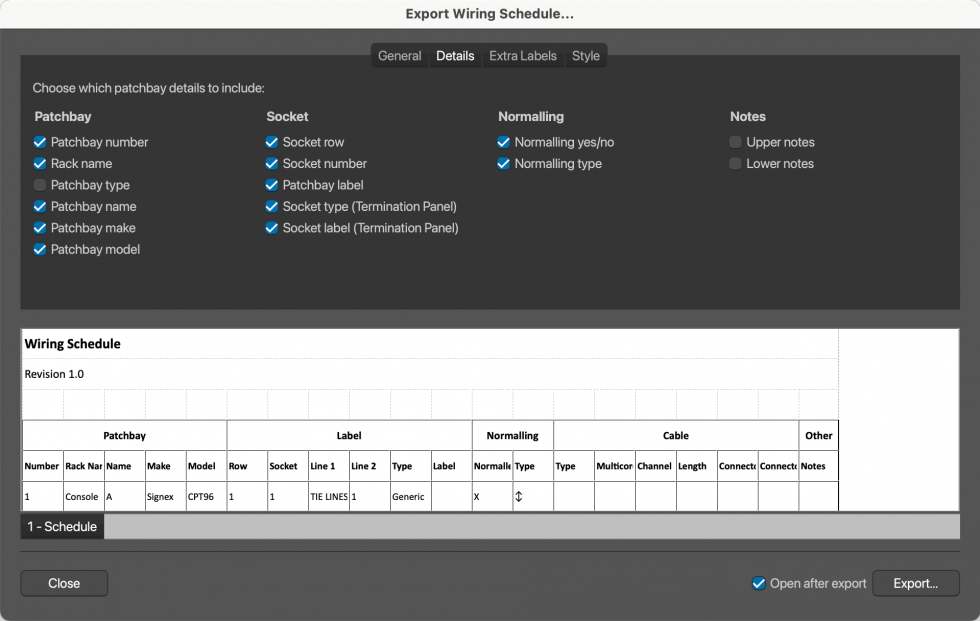
Task: Select the Details tab
Action: pyautogui.click(x=455, y=56)
